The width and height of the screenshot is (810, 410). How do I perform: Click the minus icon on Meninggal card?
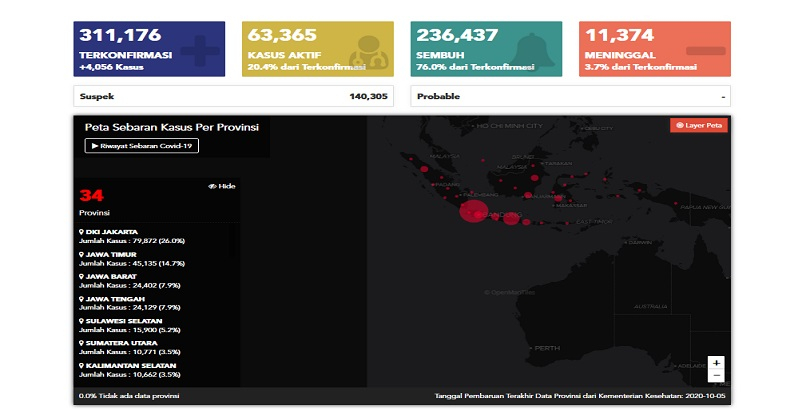click(x=706, y=51)
